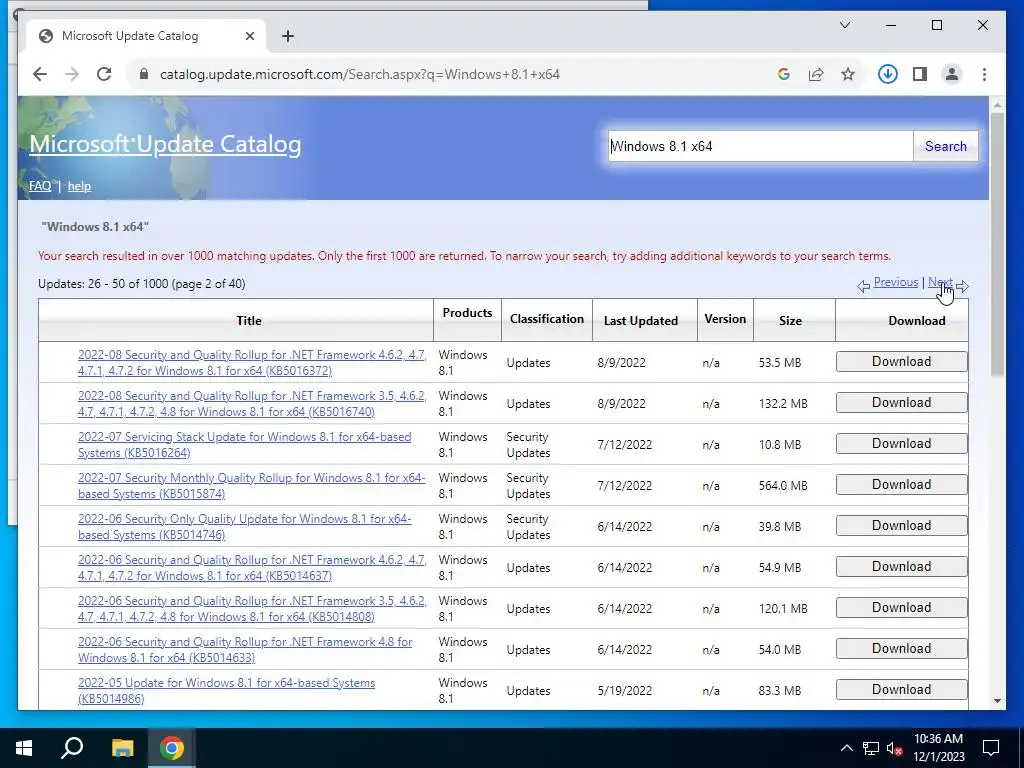View site info via the padlock icon
This screenshot has width=1024, height=768.
pos(144,74)
